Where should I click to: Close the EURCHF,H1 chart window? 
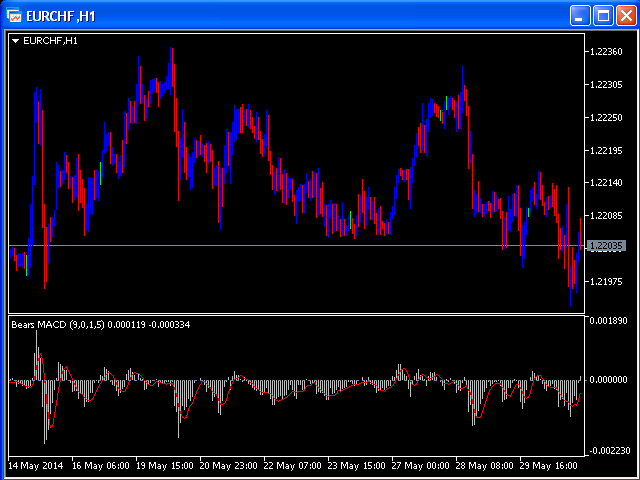pyautogui.click(x=626, y=16)
